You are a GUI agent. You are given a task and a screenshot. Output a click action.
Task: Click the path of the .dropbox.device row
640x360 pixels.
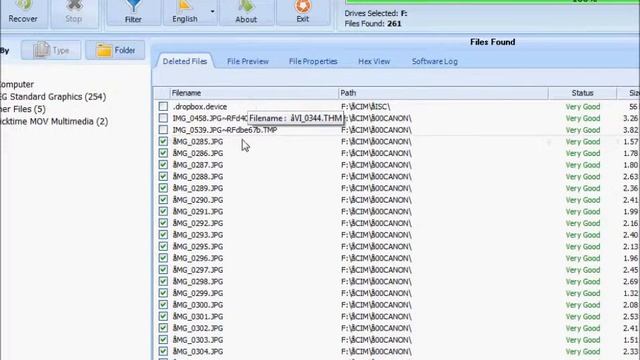[x=366, y=107]
